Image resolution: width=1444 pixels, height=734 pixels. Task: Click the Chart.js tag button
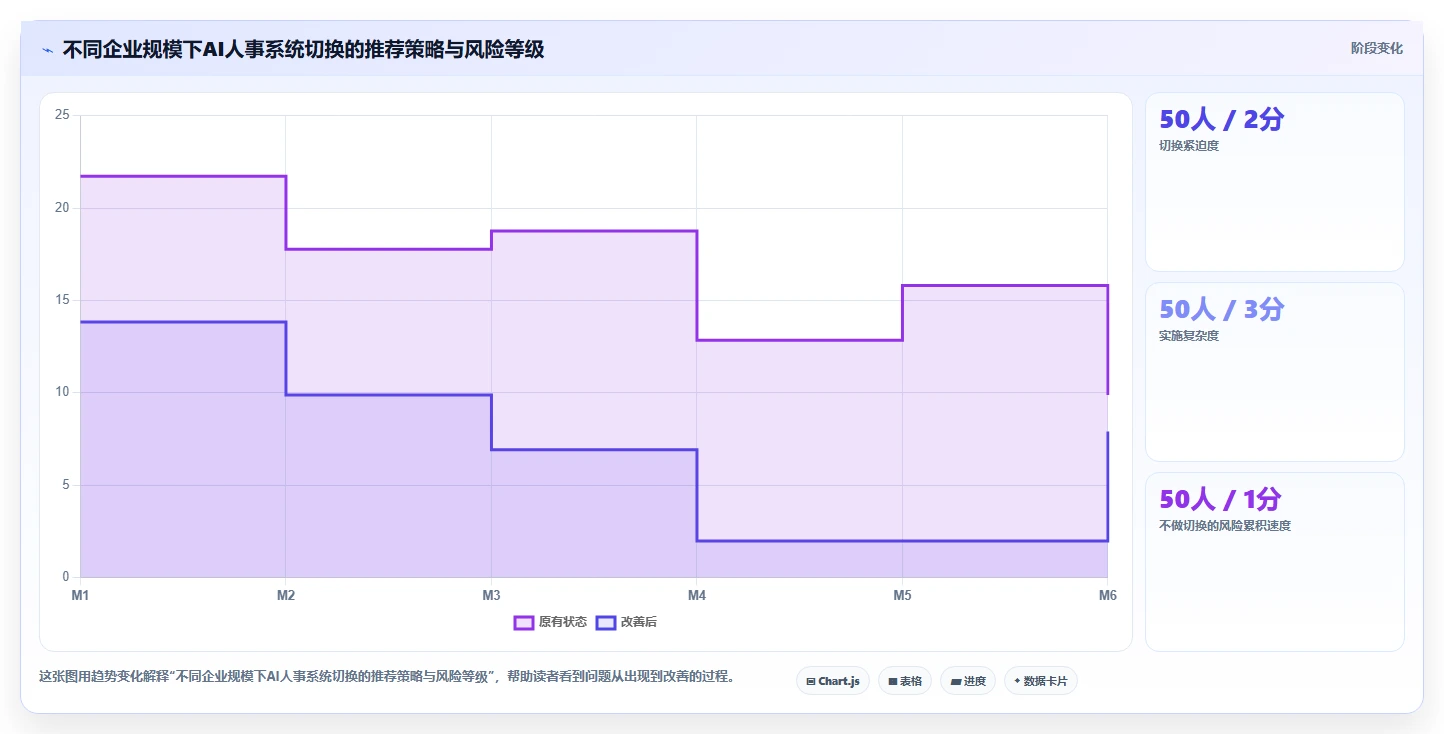click(x=833, y=681)
